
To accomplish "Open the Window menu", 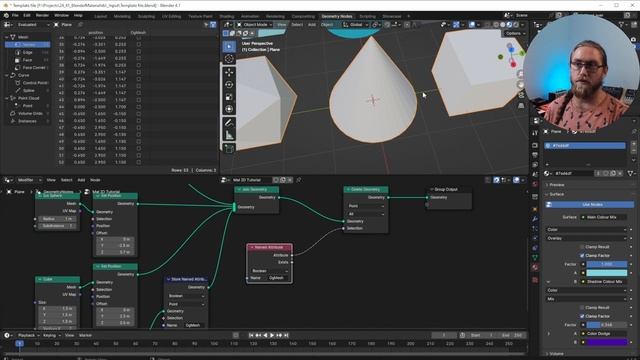I will 61,15.
